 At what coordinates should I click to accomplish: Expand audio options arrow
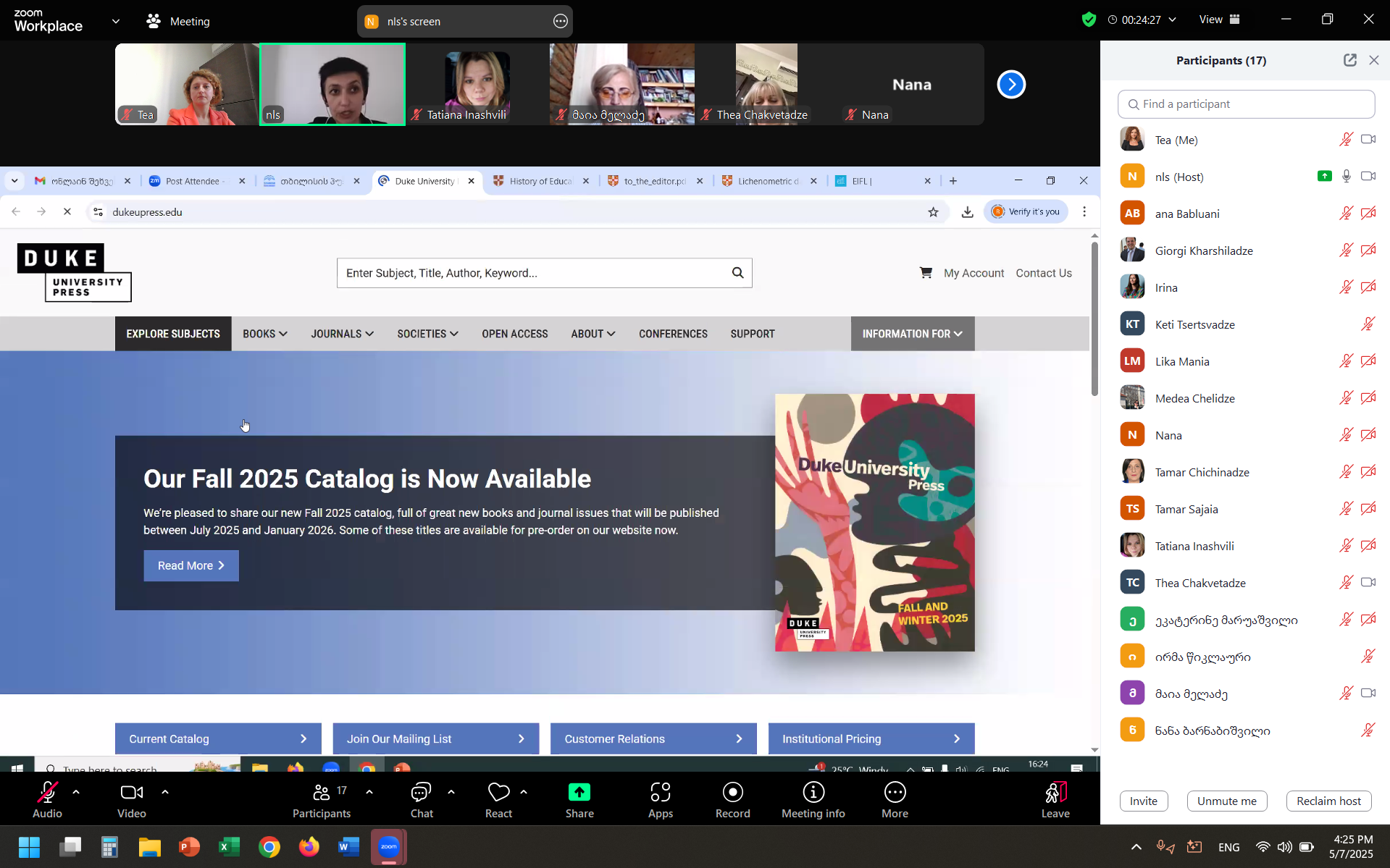(x=76, y=792)
